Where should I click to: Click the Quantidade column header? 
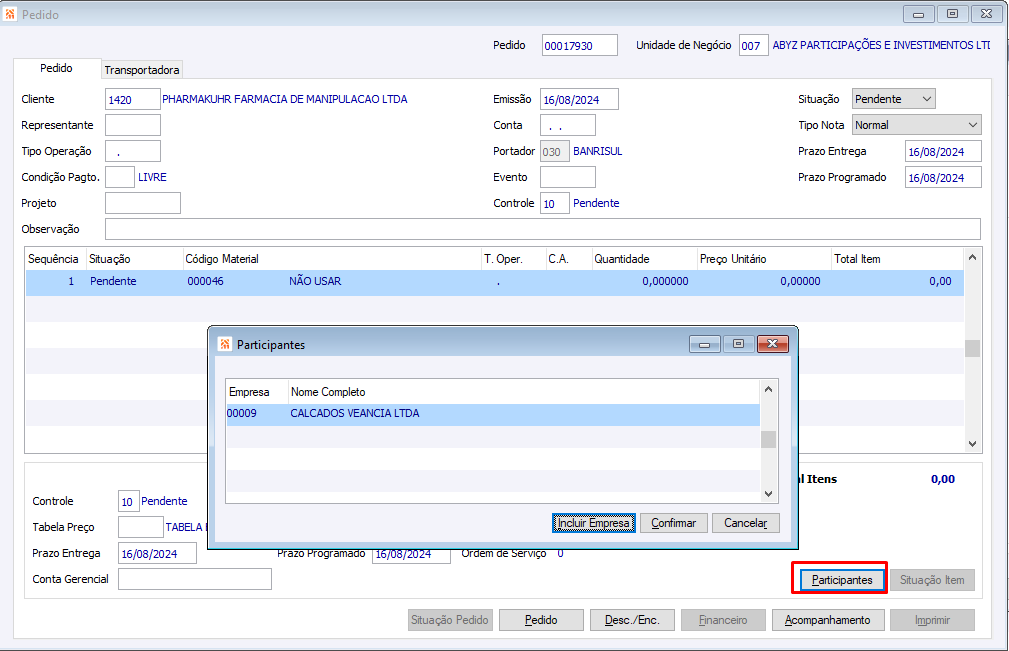coord(643,259)
